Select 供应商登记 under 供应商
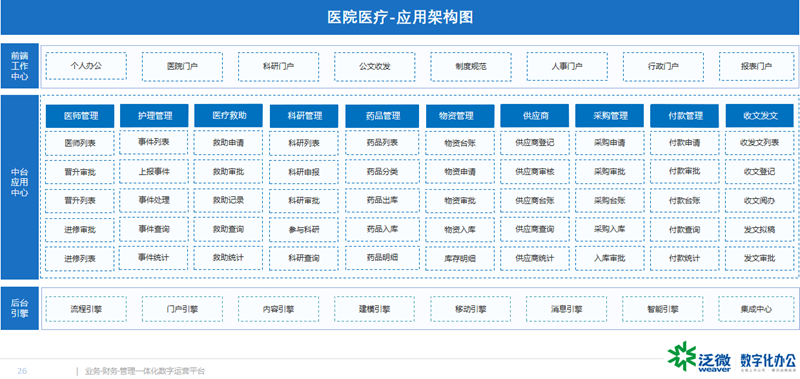 pyautogui.click(x=534, y=143)
